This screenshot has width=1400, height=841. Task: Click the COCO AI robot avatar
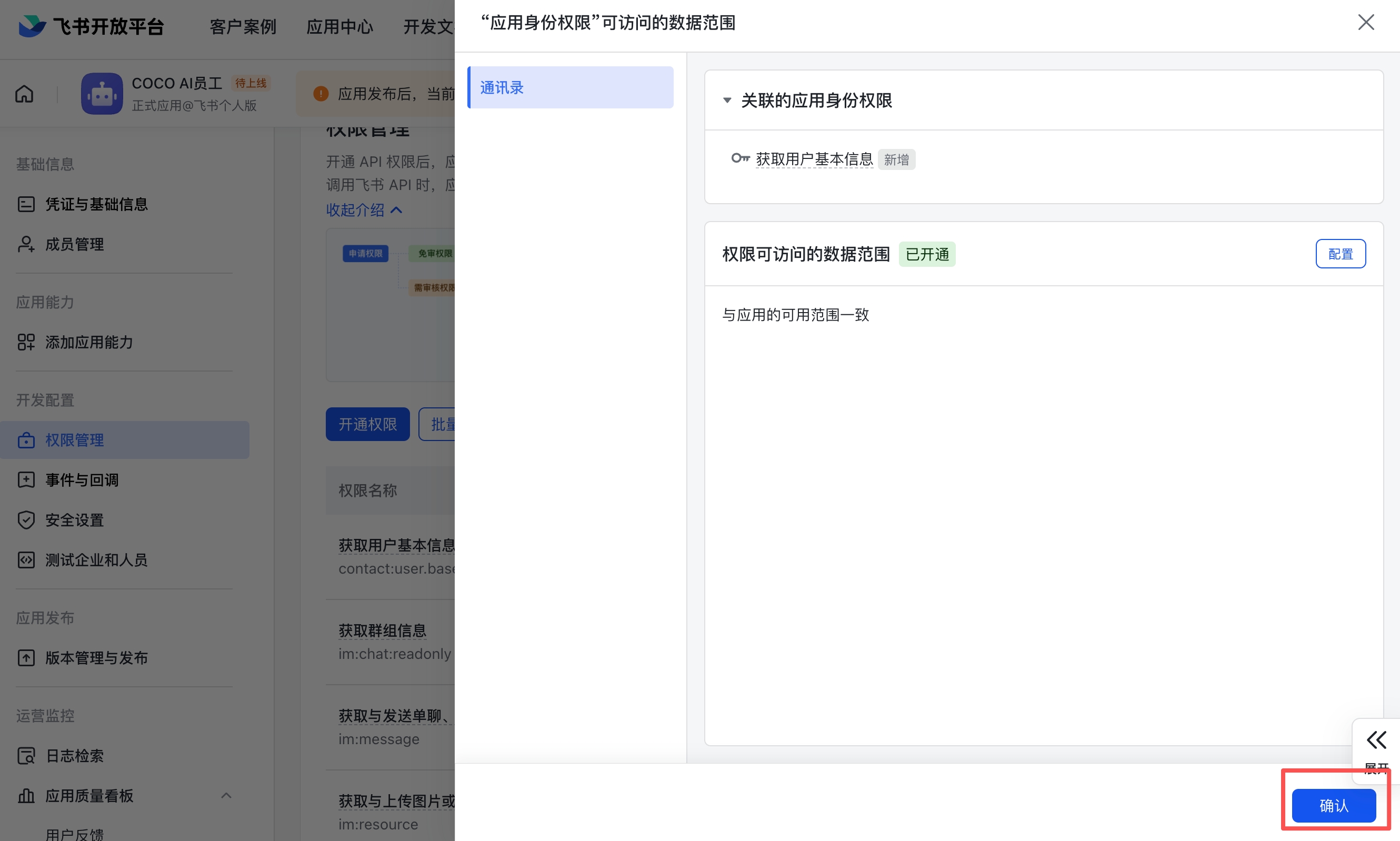click(102, 93)
